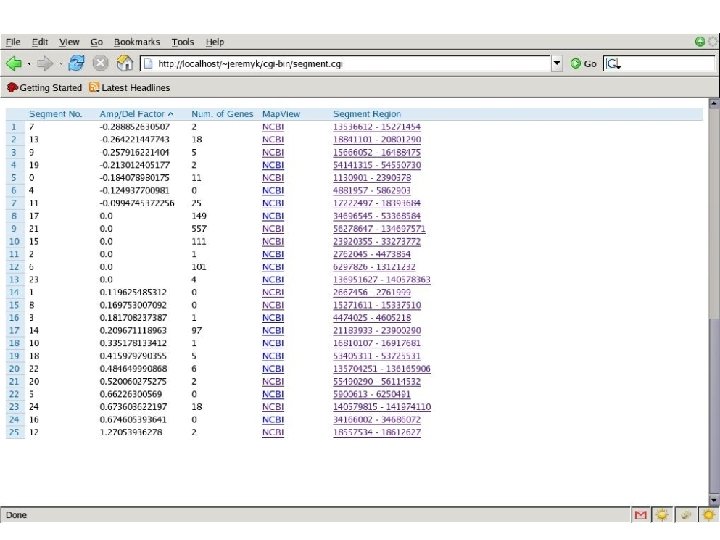Open the File menu
Viewport: 720px width, 540px height.
(x=13, y=42)
